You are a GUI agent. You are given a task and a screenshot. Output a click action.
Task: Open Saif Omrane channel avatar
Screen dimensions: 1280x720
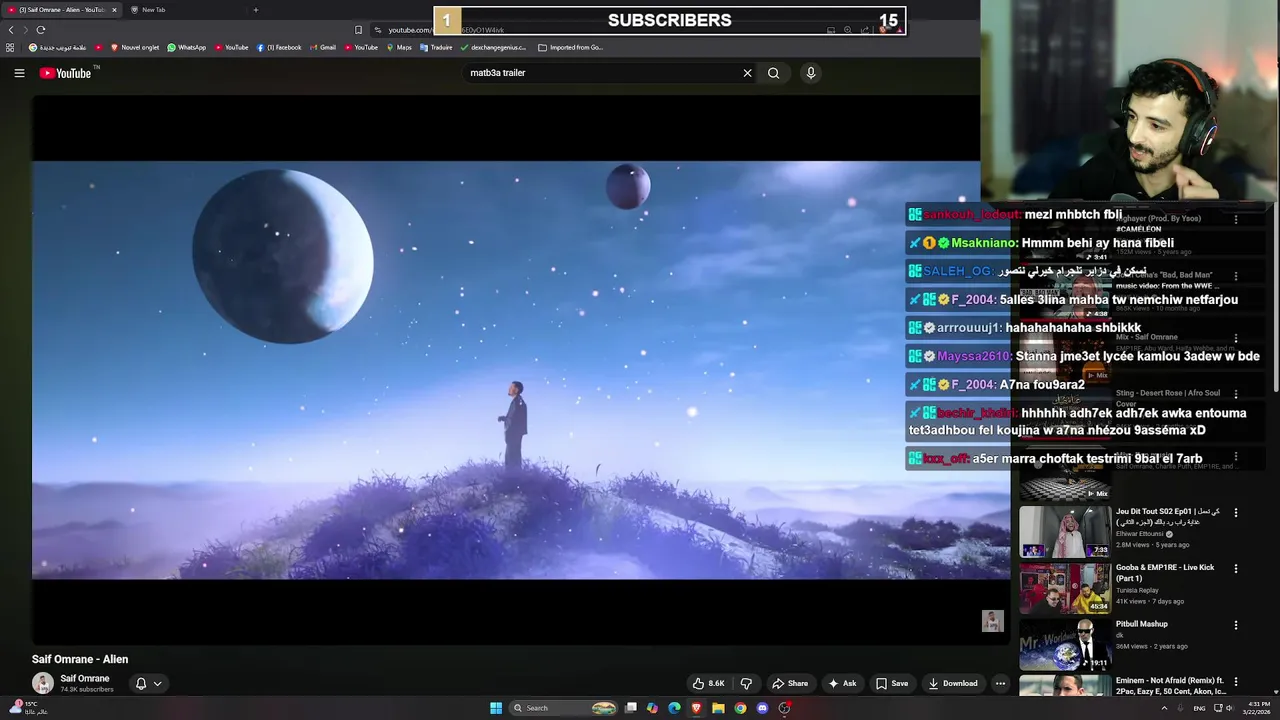pos(43,684)
